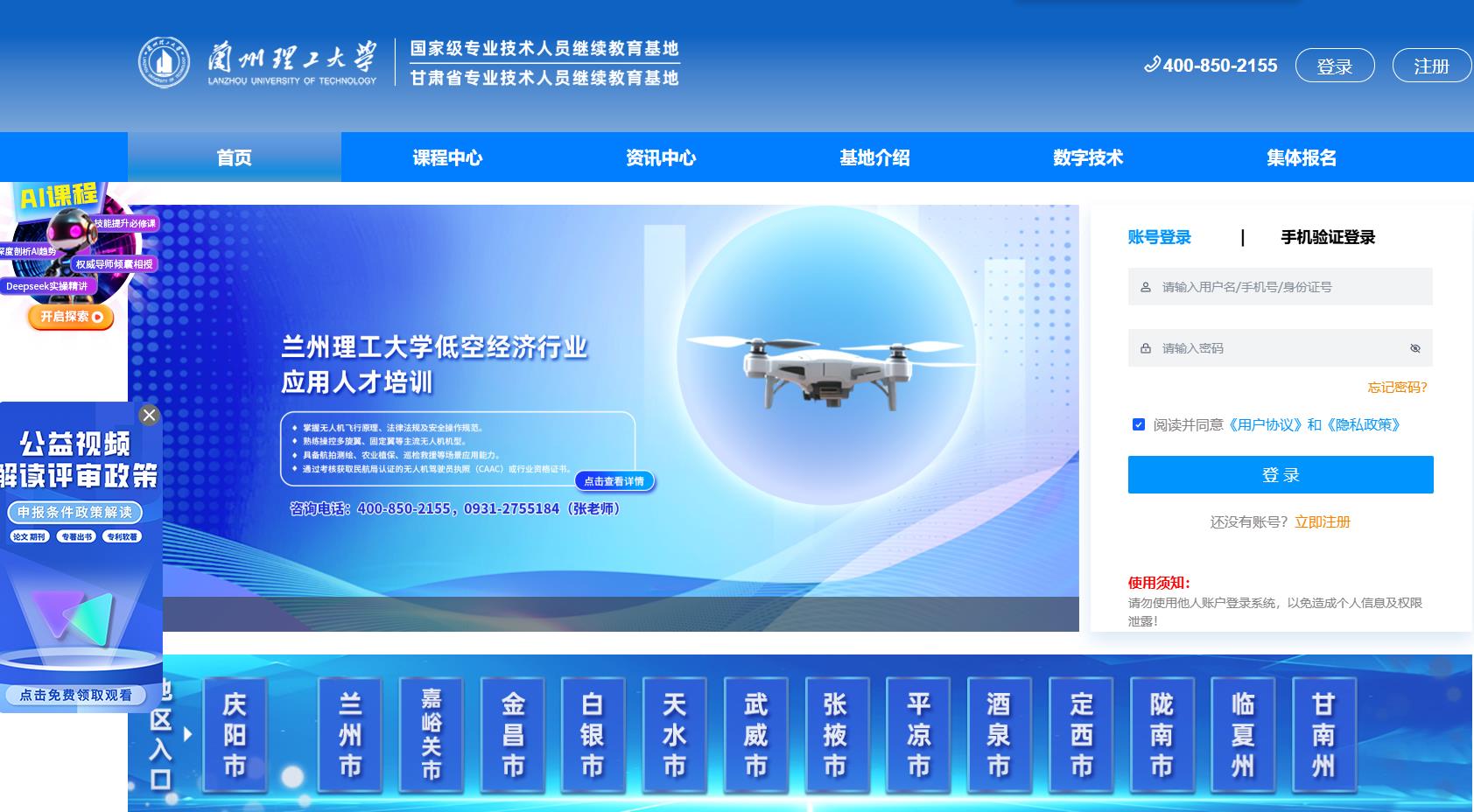Click the lock icon in password field
The image size is (1474, 812).
(1145, 348)
